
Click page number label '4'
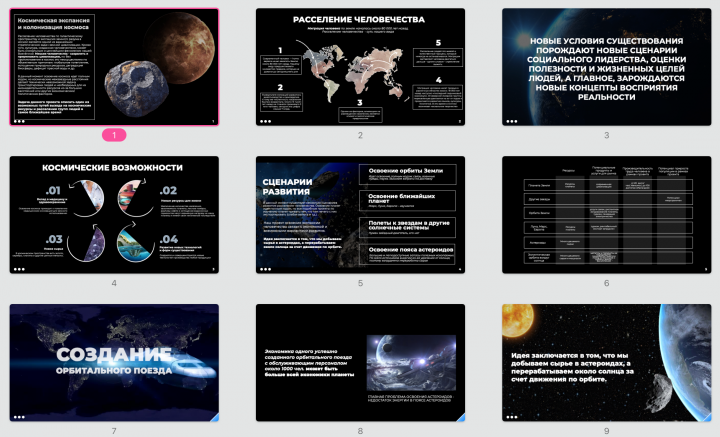(x=114, y=283)
